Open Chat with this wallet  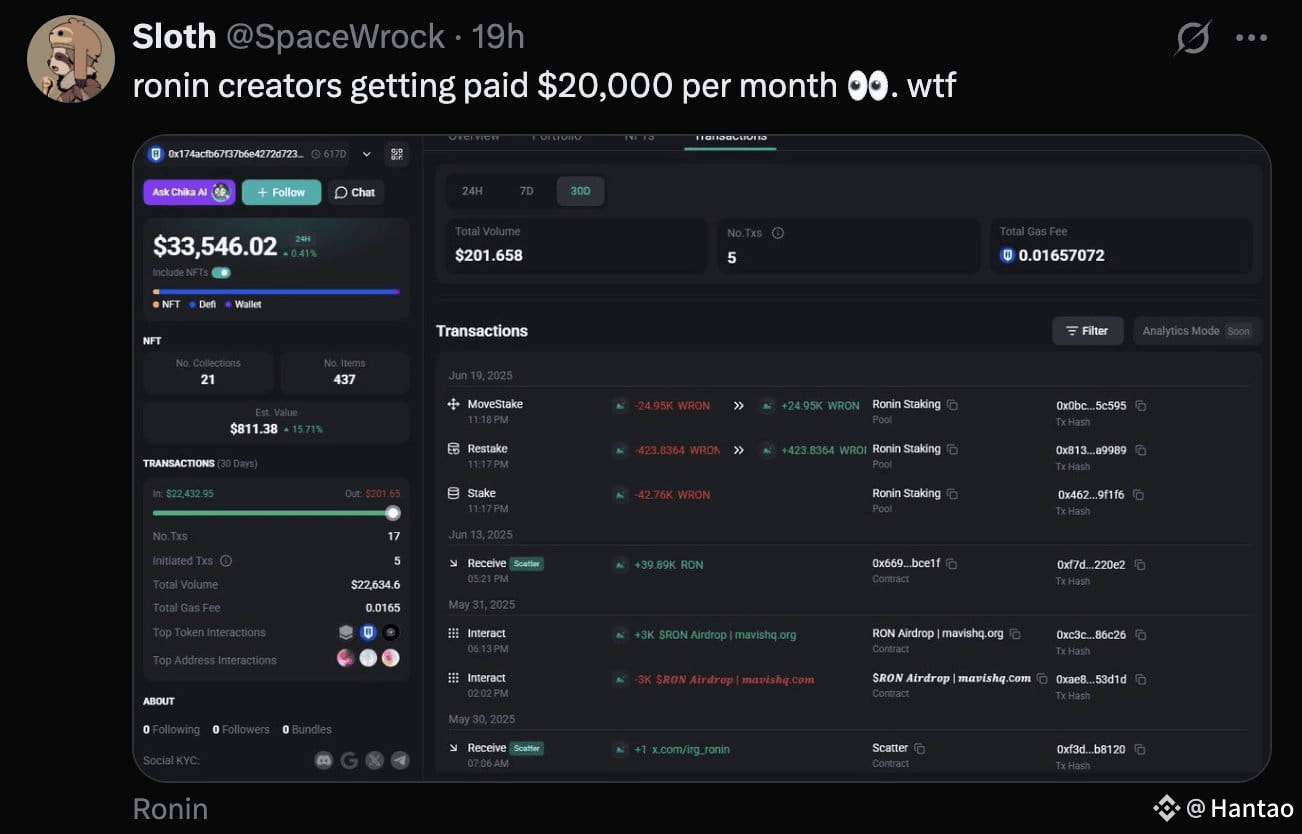pyautogui.click(x=355, y=192)
